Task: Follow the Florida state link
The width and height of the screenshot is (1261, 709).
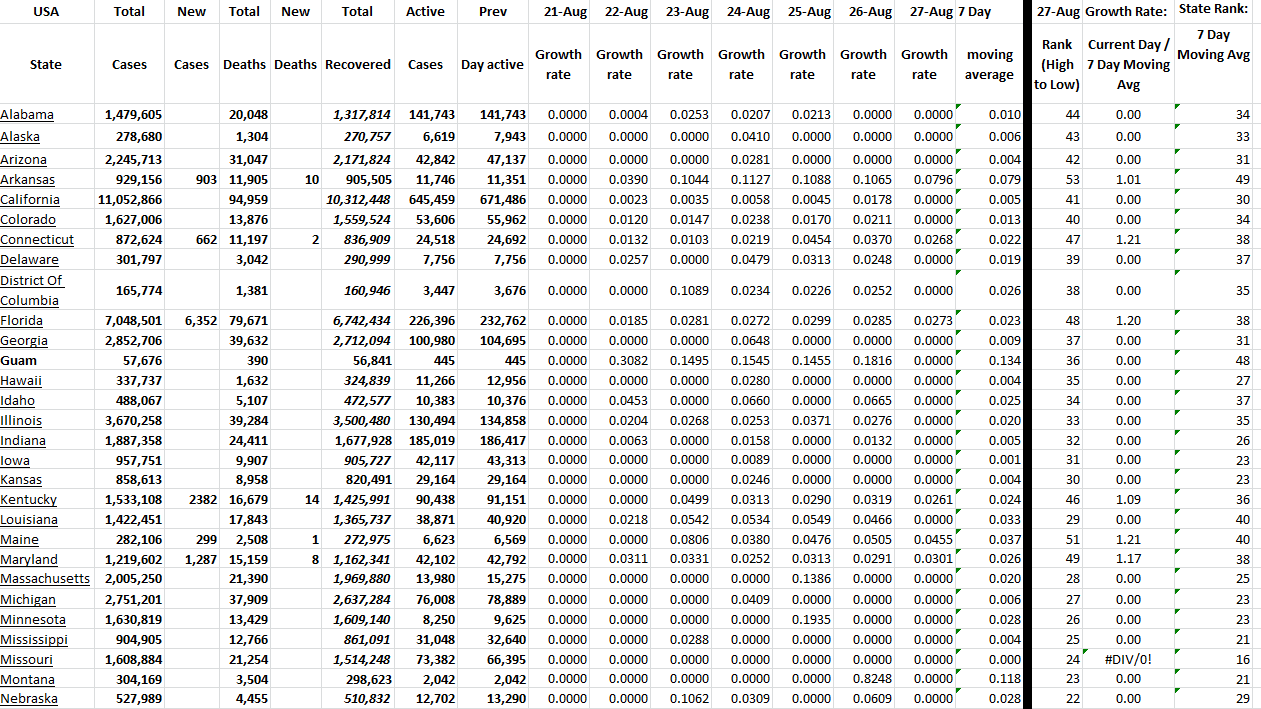Action: (21, 321)
